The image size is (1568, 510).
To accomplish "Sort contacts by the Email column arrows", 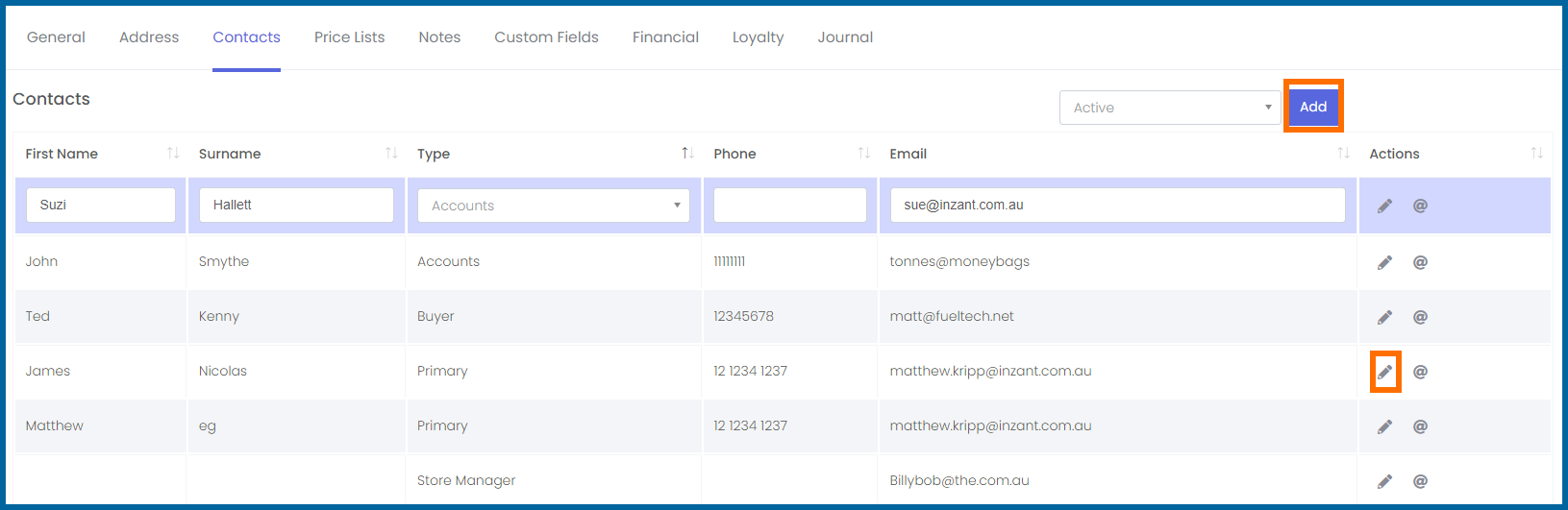I will coord(1343,154).
